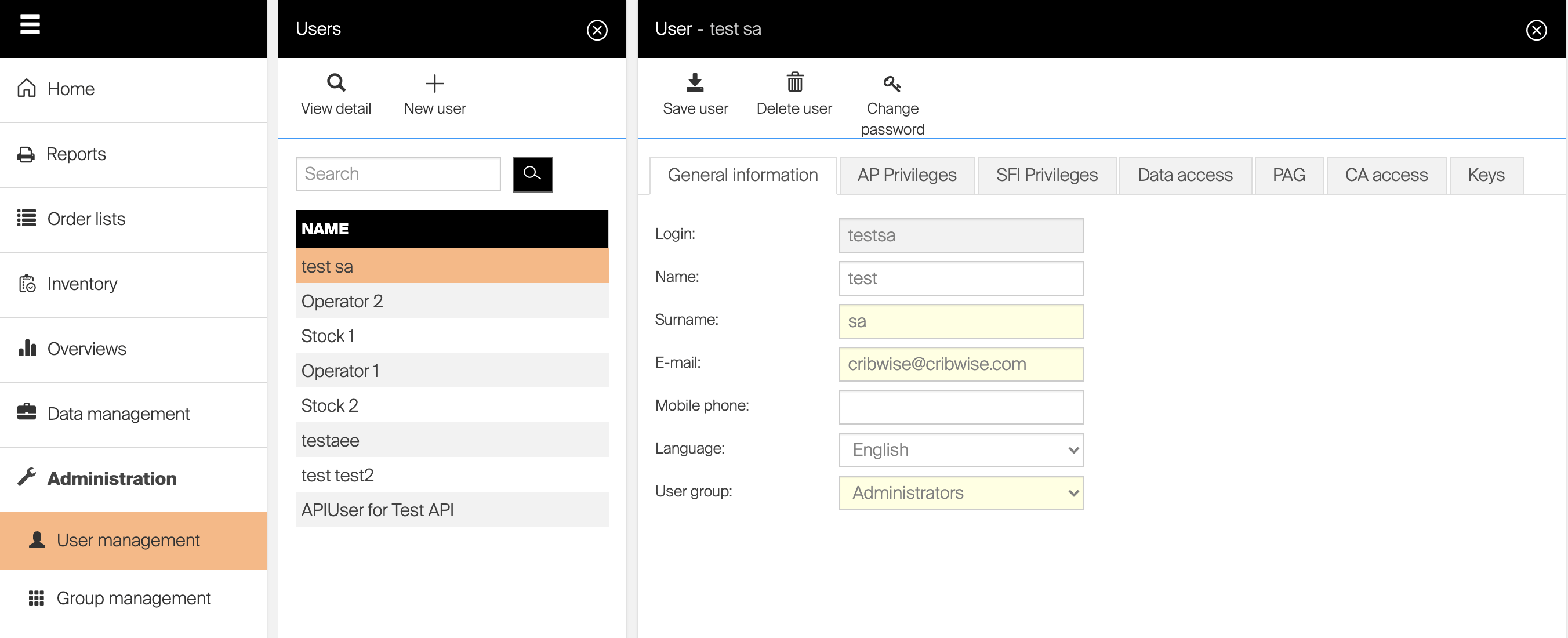
Task: Open the Language dropdown
Action: [x=960, y=450]
